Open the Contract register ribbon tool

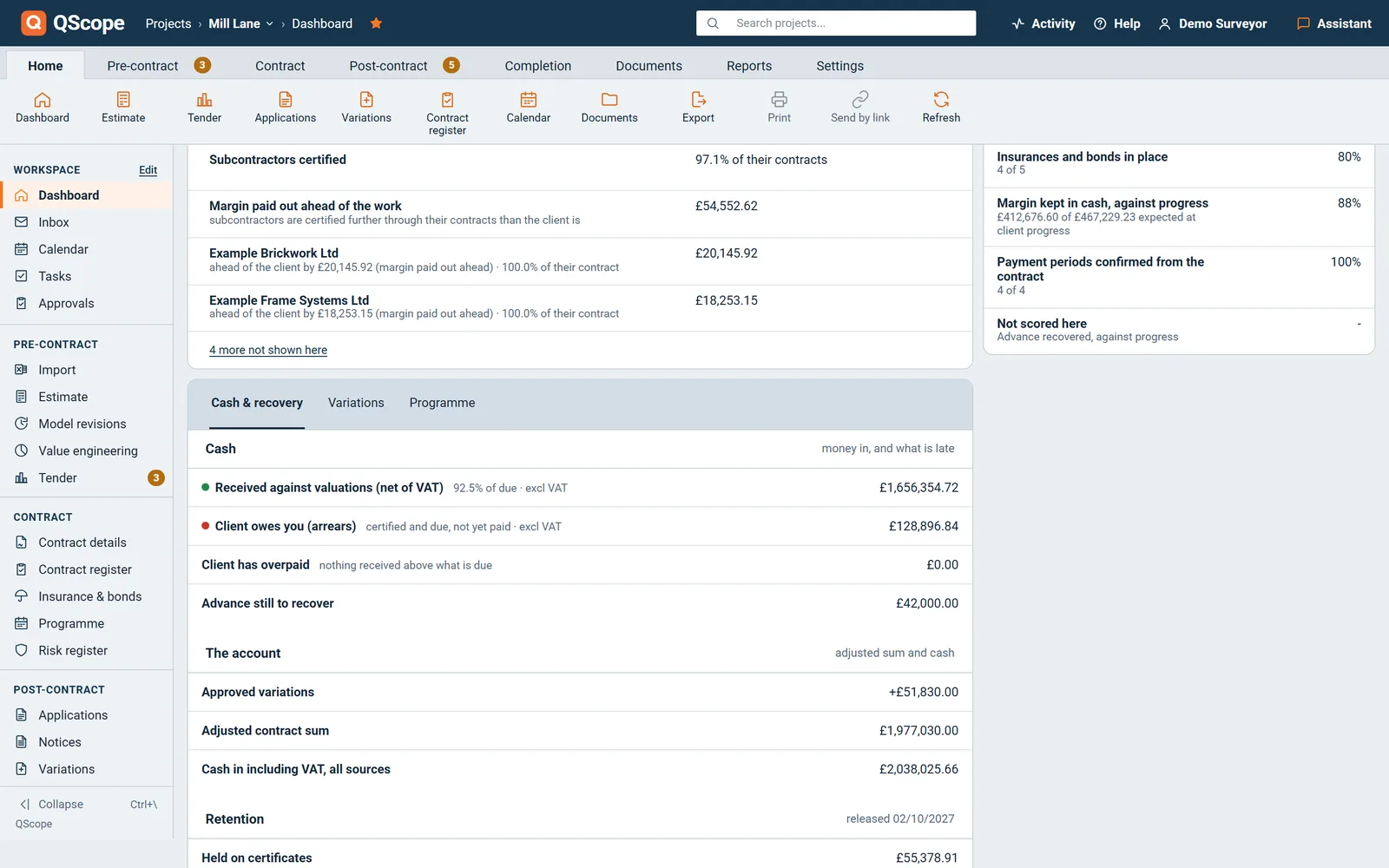click(x=447, y=114)
